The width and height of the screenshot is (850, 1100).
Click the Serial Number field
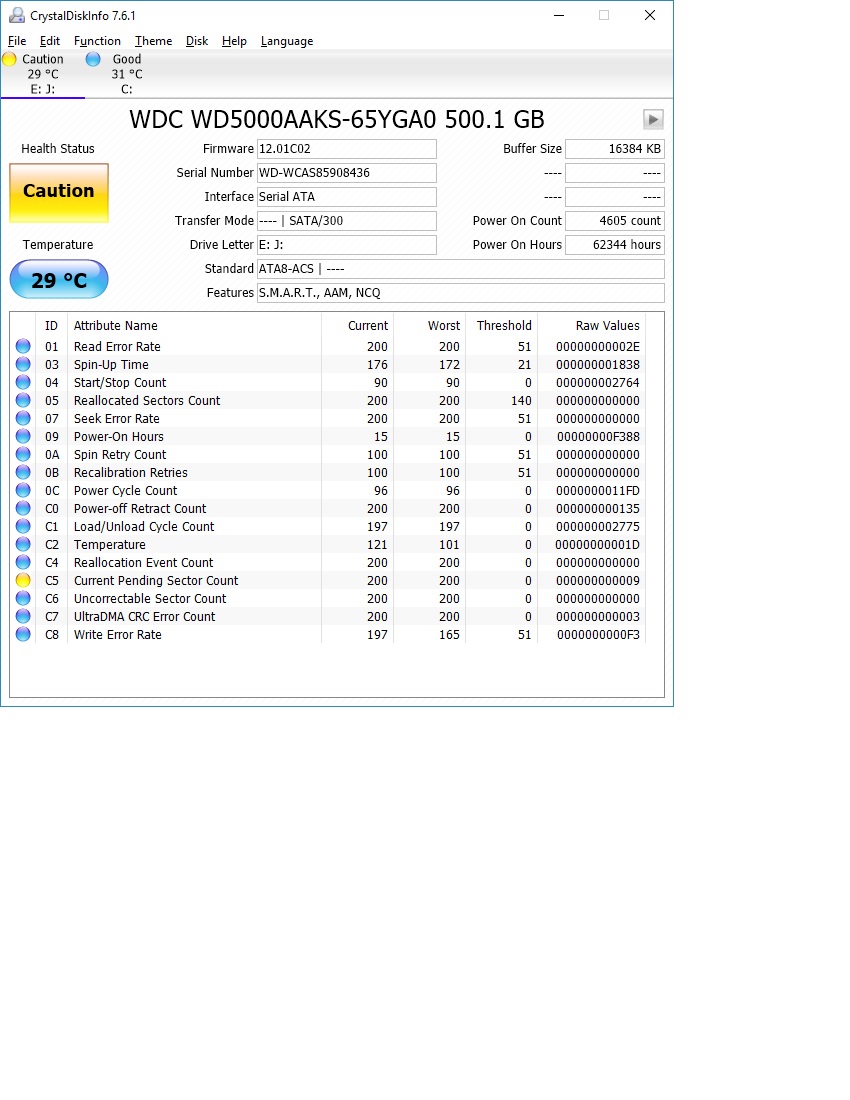pyautogui.click(x=346, y=173)
